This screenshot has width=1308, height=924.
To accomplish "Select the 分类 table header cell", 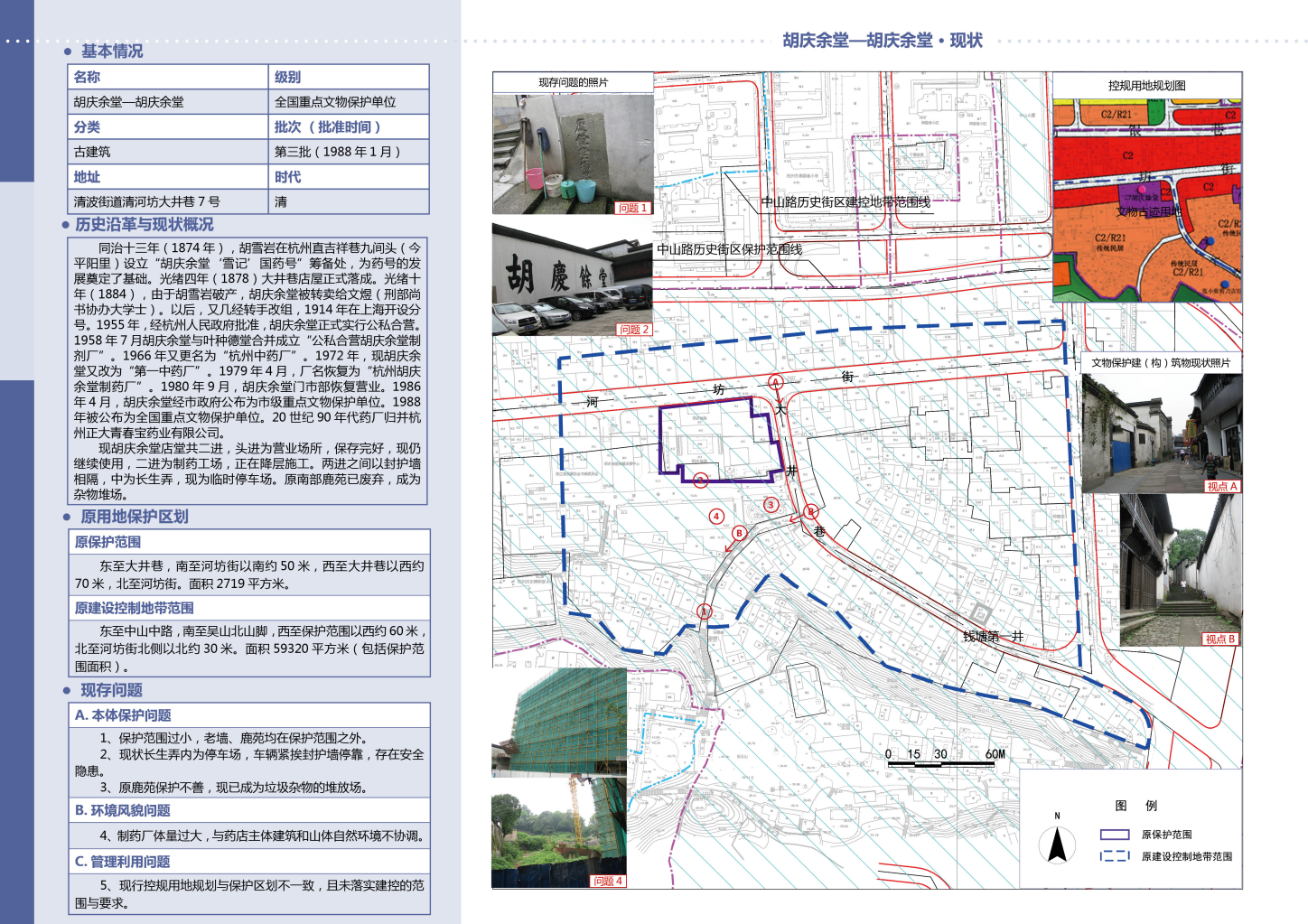I will point(168,126).
